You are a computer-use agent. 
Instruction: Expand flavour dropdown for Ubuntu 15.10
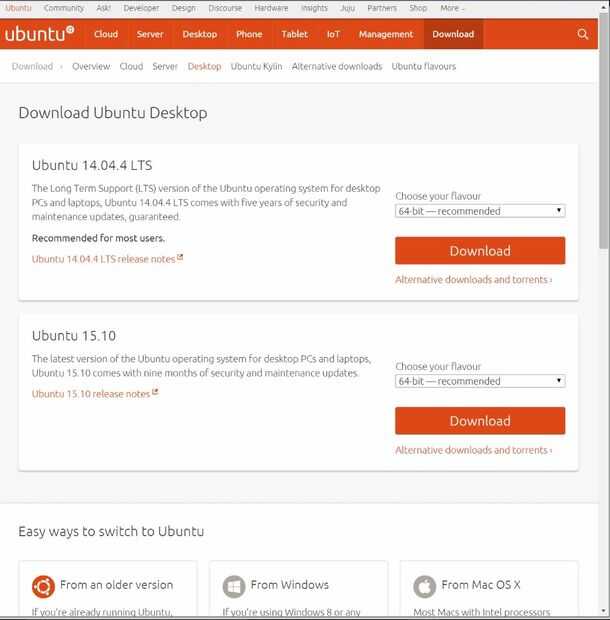[x=480, y=381]
